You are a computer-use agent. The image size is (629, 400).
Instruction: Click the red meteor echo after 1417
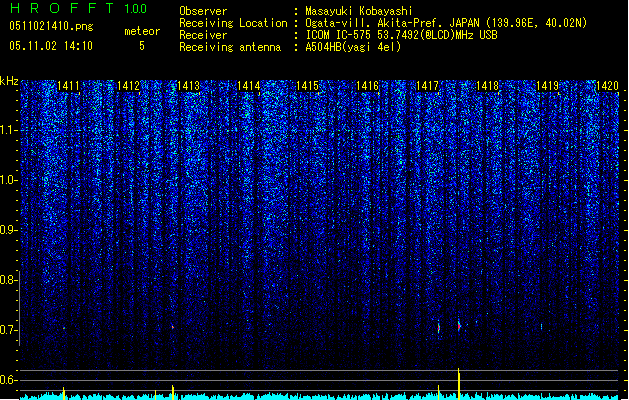pyautogui.click(x=459, y=325)
